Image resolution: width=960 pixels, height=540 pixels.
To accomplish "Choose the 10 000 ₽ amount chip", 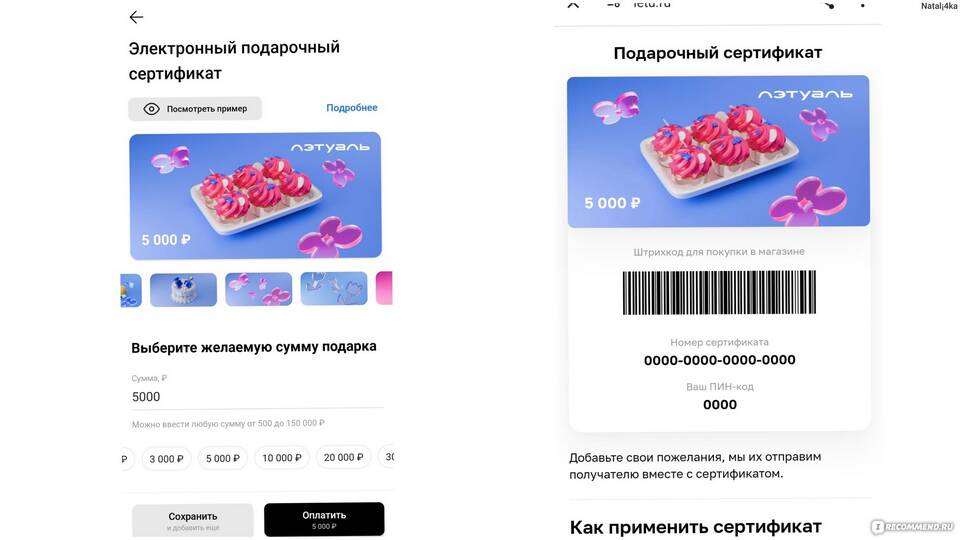I will 282,457.
